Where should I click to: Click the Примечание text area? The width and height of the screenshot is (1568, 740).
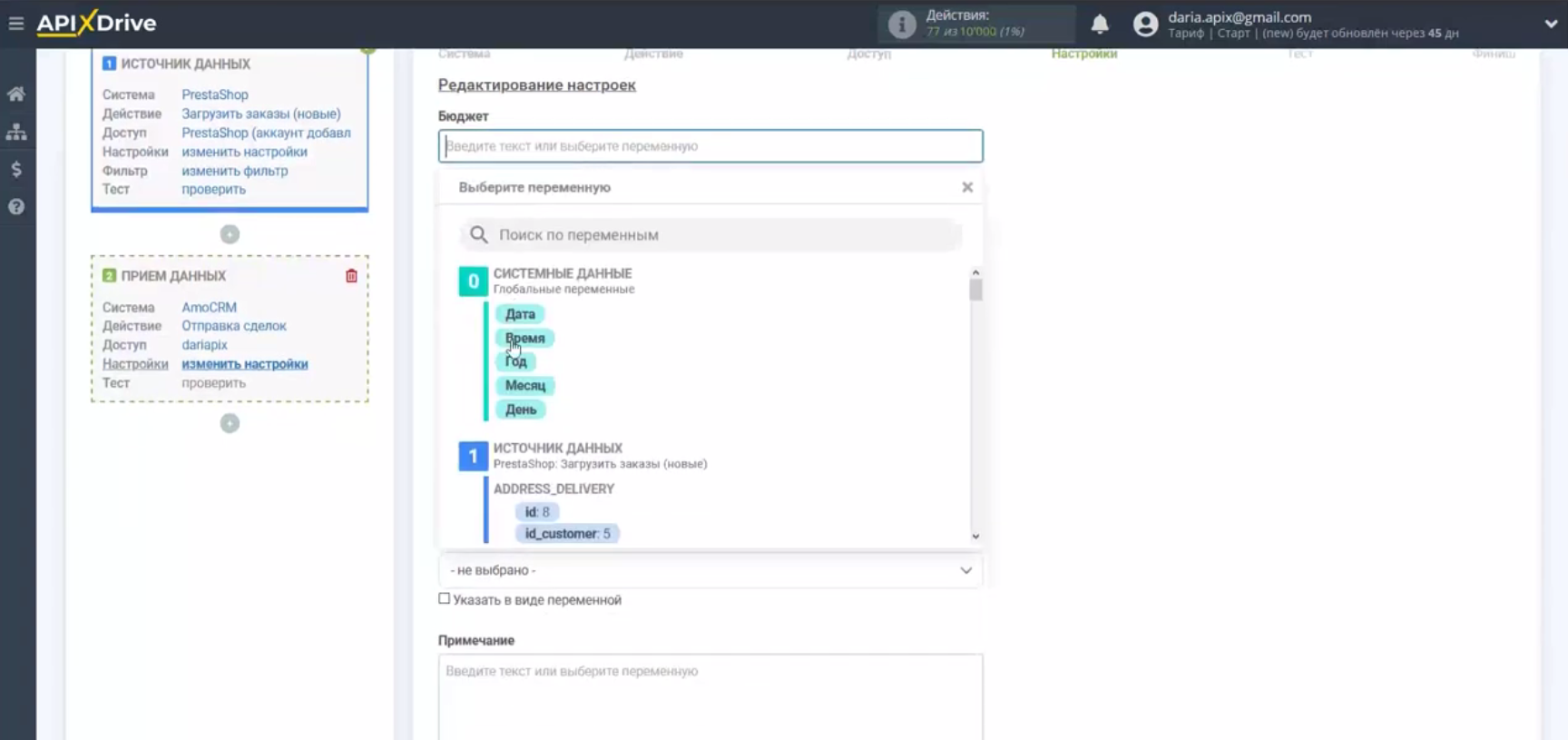pyautogui.click(x=710, y=696)
